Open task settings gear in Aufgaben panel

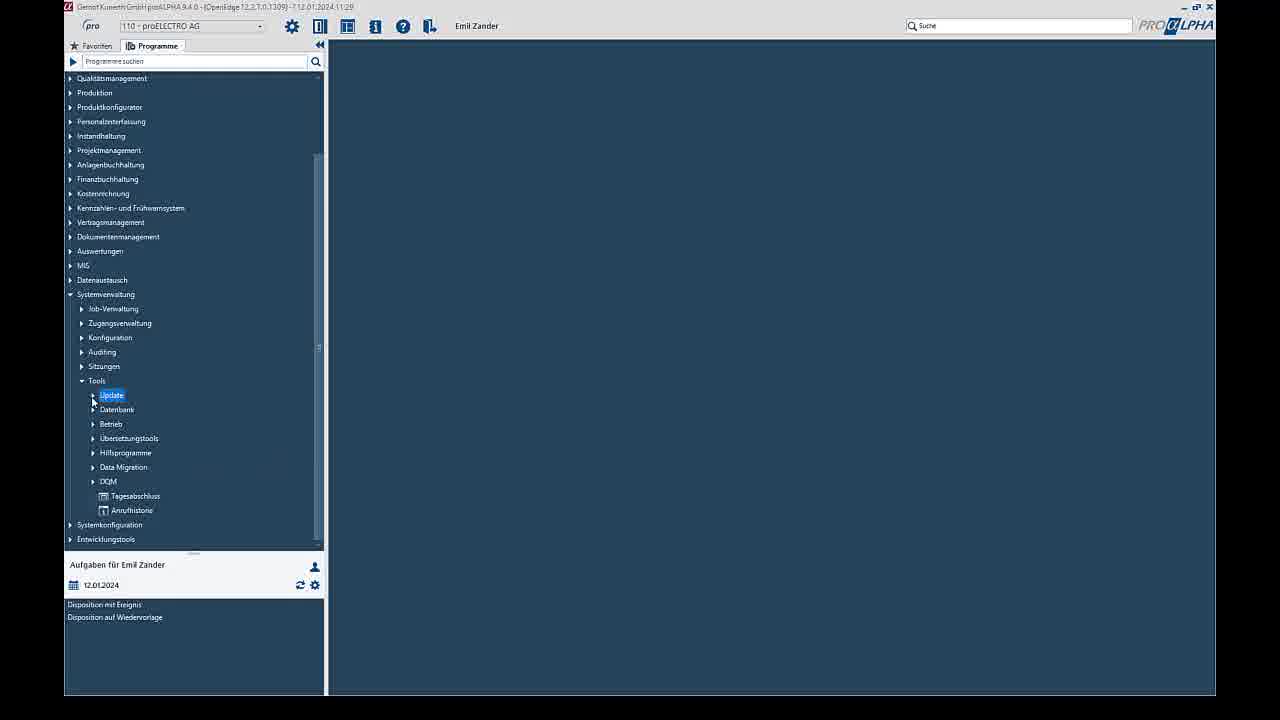coord(315,585)
